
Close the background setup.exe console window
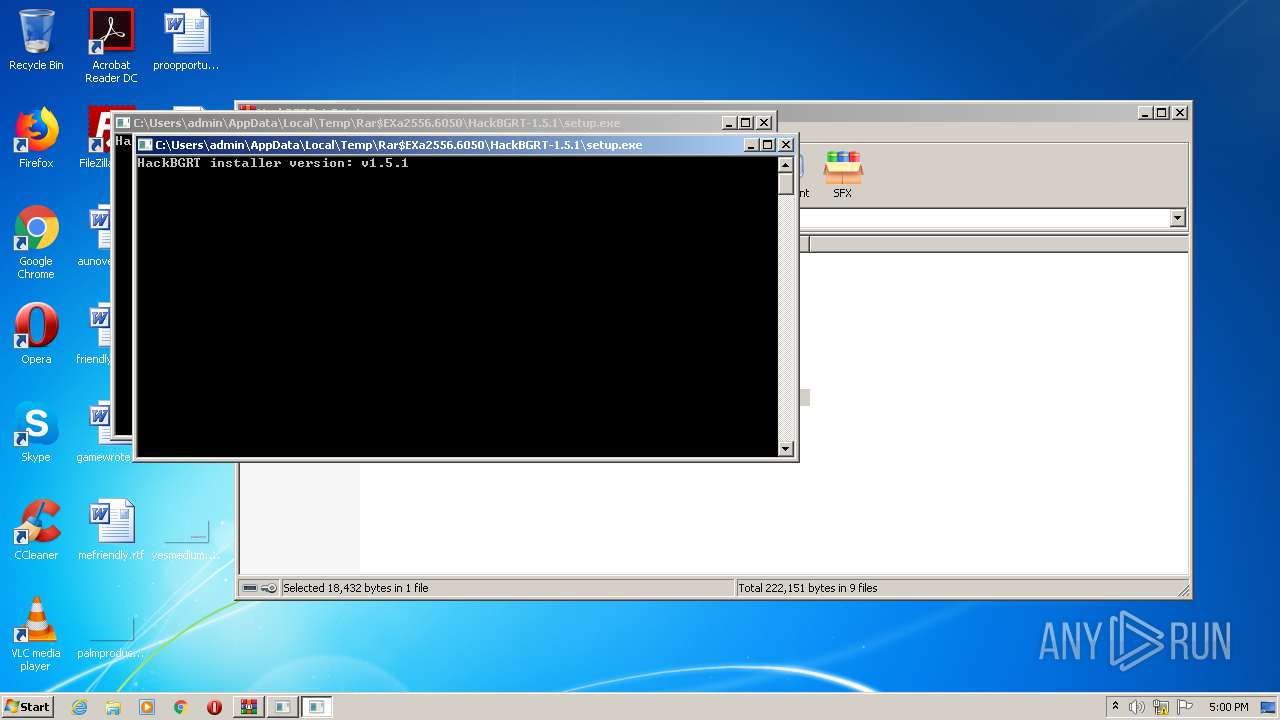[x=764, y=123]
